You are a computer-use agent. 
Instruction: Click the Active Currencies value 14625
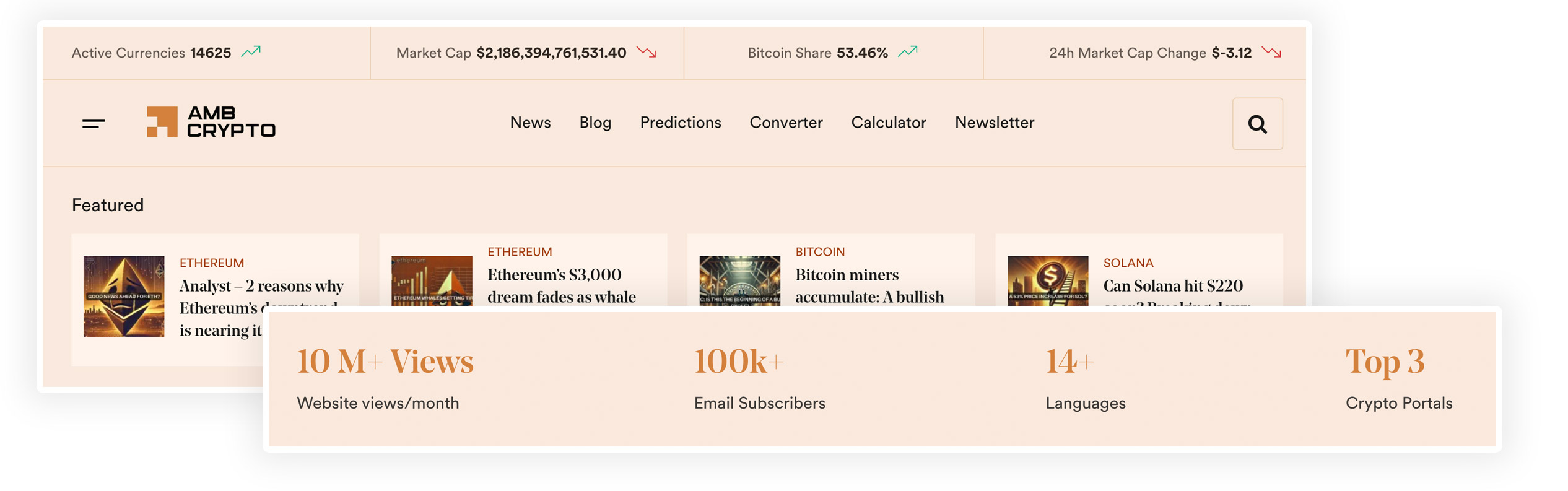[x=211, y=53]
